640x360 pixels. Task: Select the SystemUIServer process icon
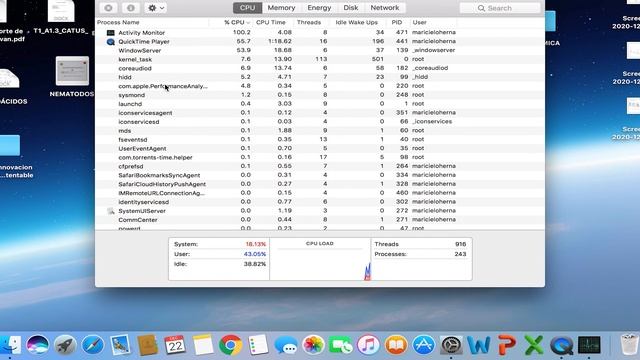click(111, 211)
